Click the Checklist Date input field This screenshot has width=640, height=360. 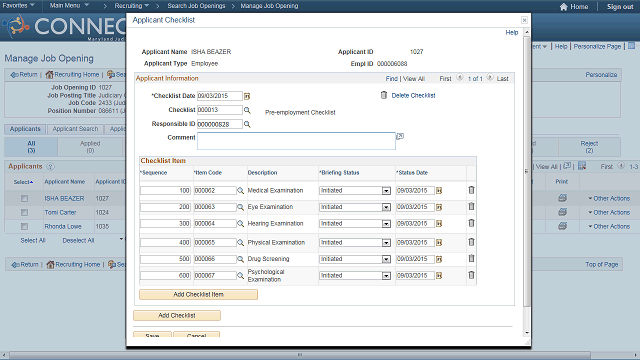click(x=220, y=96)
